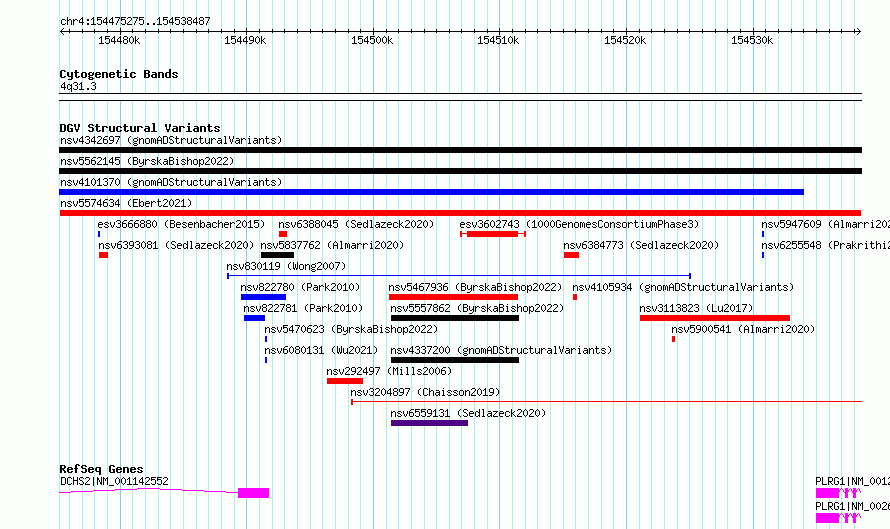Click the nsv6080131 Wu2021 label

pos(321,350)
